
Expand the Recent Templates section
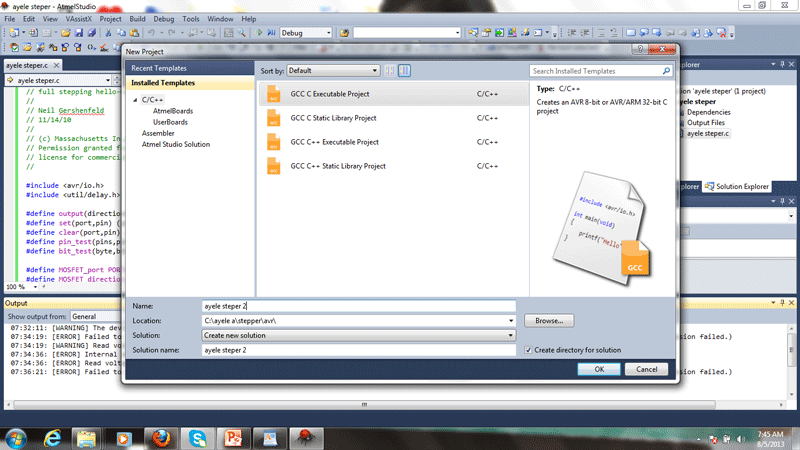point(189,68)
